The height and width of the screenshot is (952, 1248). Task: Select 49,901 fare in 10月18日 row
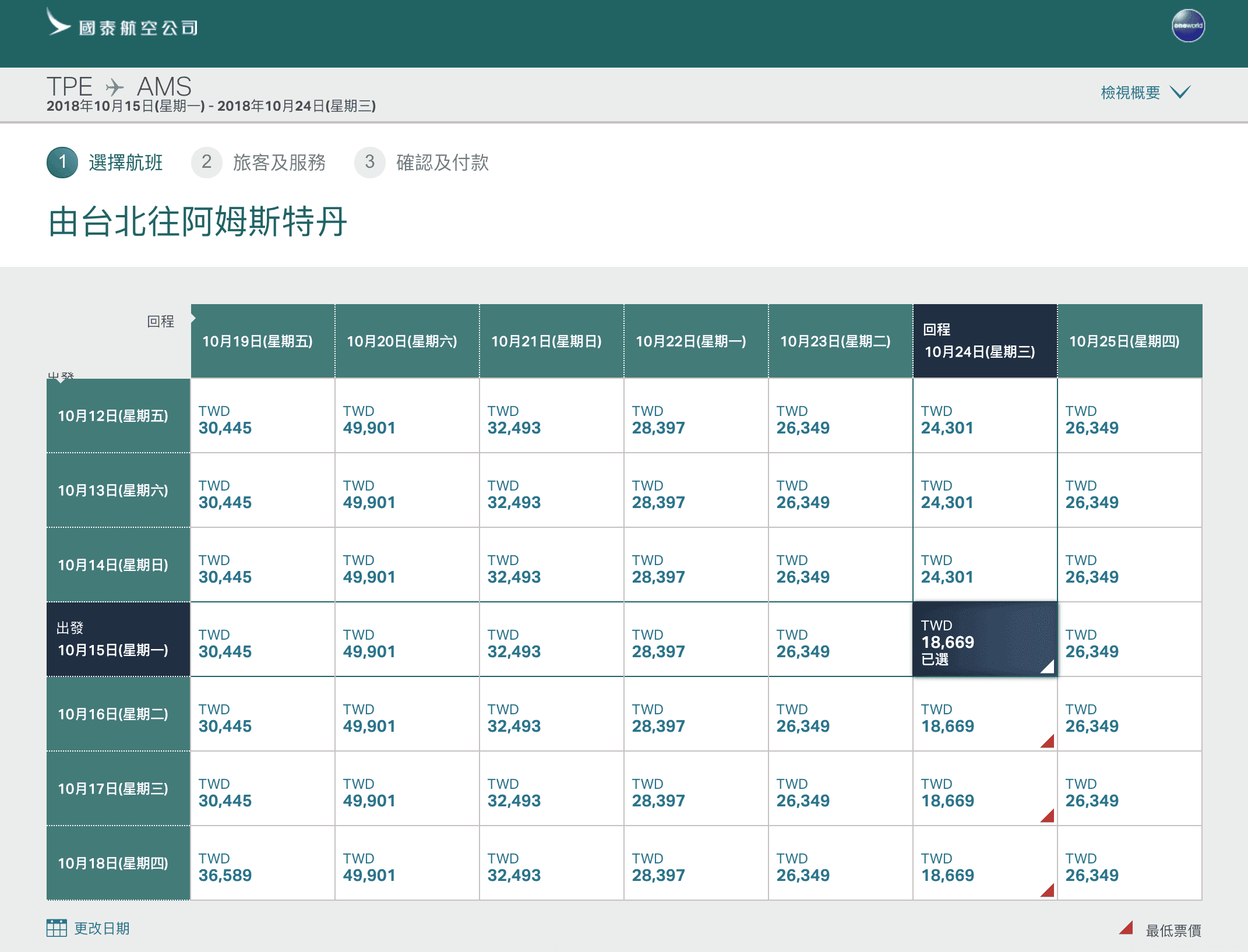[407, 863]
